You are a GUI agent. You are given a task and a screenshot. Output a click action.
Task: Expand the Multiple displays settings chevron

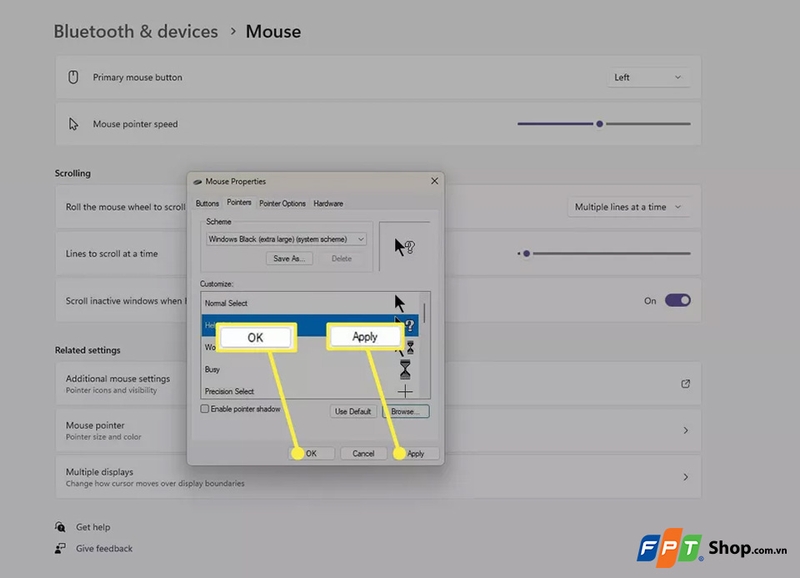[x=685, y=477]
